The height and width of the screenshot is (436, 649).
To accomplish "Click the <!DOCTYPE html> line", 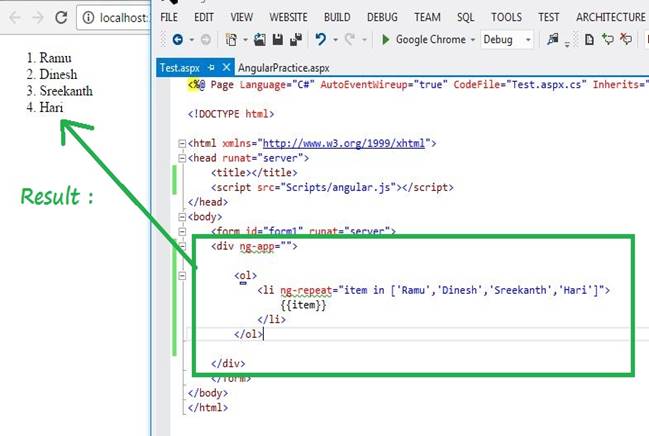I will (231, 114).
